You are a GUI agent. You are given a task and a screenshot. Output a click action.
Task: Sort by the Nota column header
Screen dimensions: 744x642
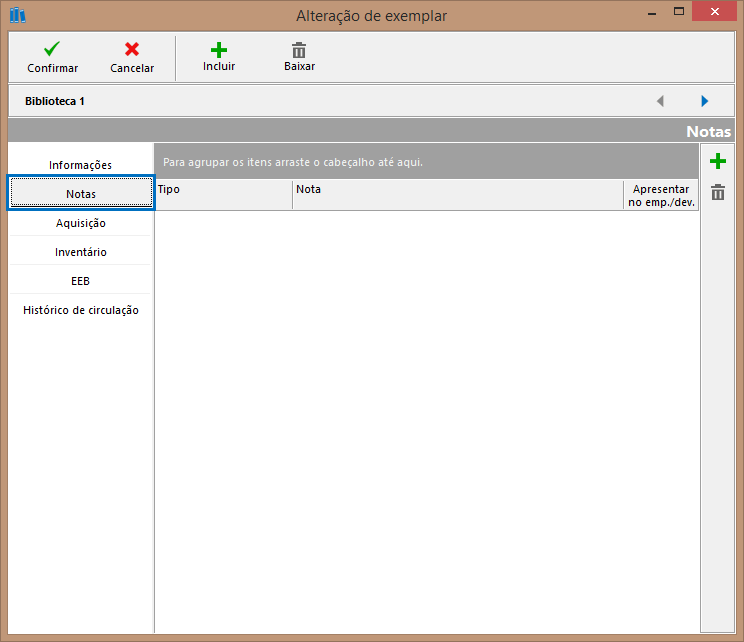click(x=458, y=195)
